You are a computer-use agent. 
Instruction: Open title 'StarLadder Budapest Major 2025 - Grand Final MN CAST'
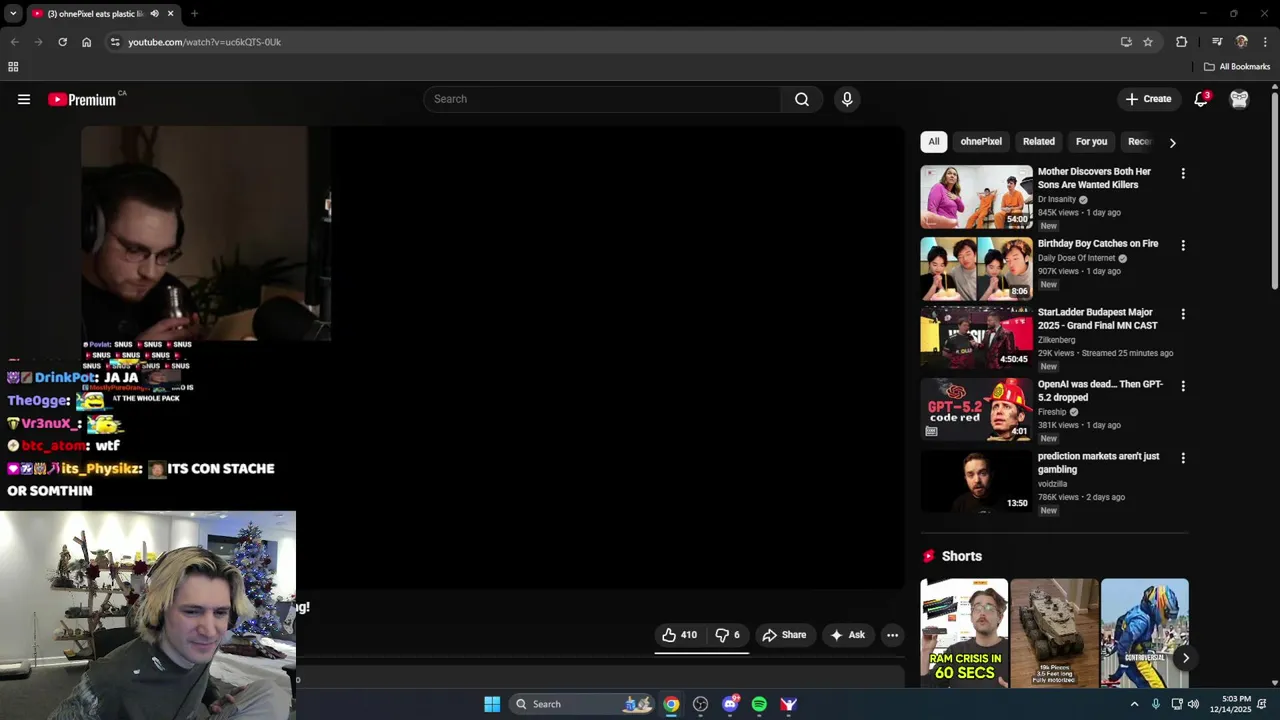pos(1097,319)
